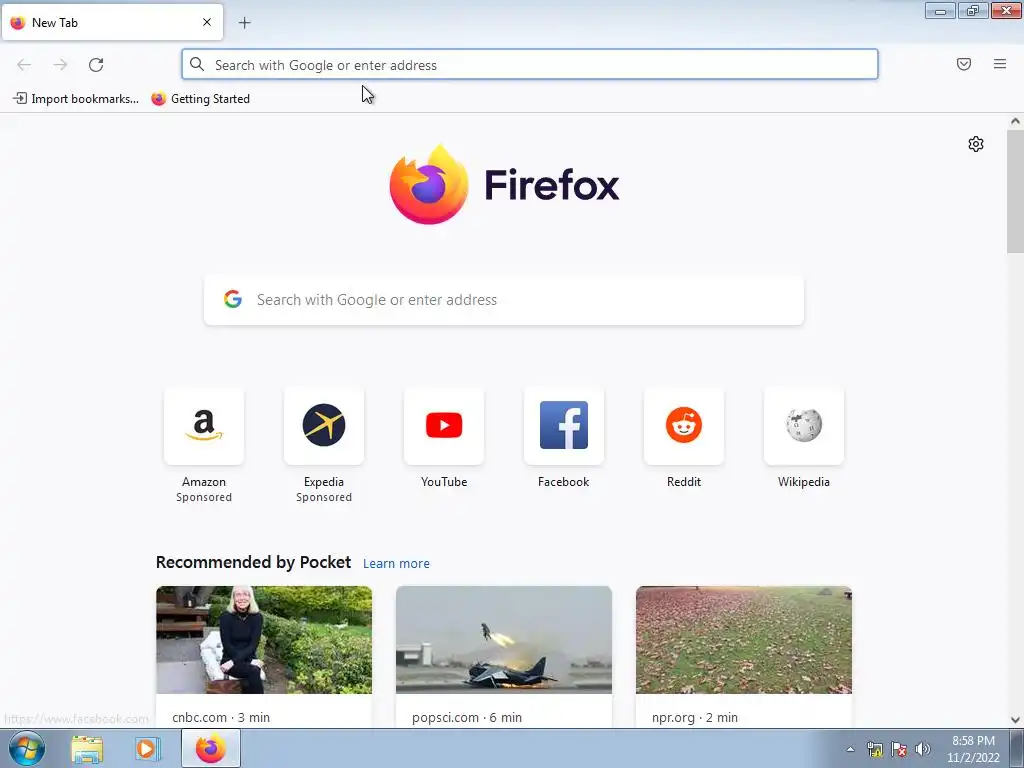Viewport: 1024px width, 768px height.
Task: Open Windows Explorer from the taskbar
Action: (x=87, y=749)
